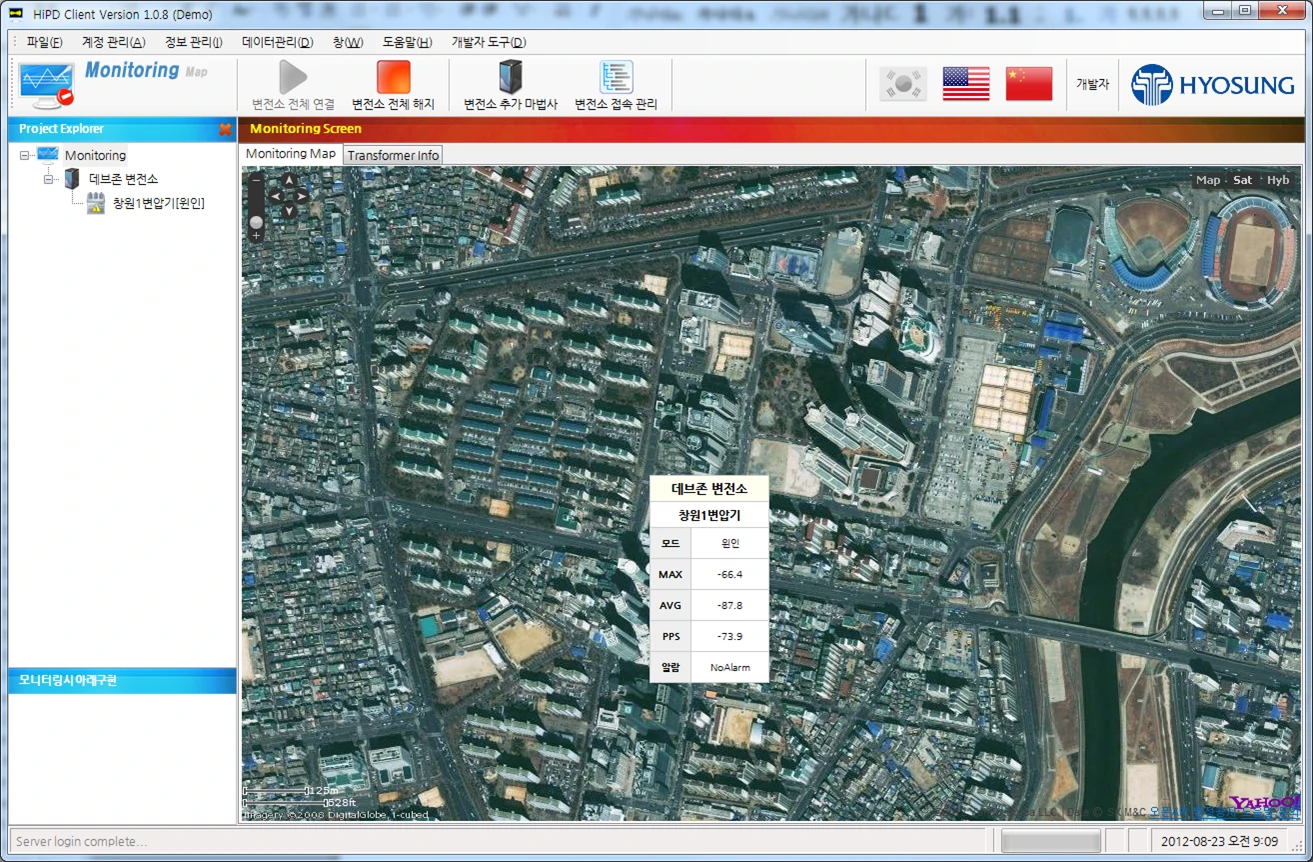This screenshot has height=862, width=1313.
Task: Click the status bar progress bar
Action: pyautogui.click(x=1050, y=841)
